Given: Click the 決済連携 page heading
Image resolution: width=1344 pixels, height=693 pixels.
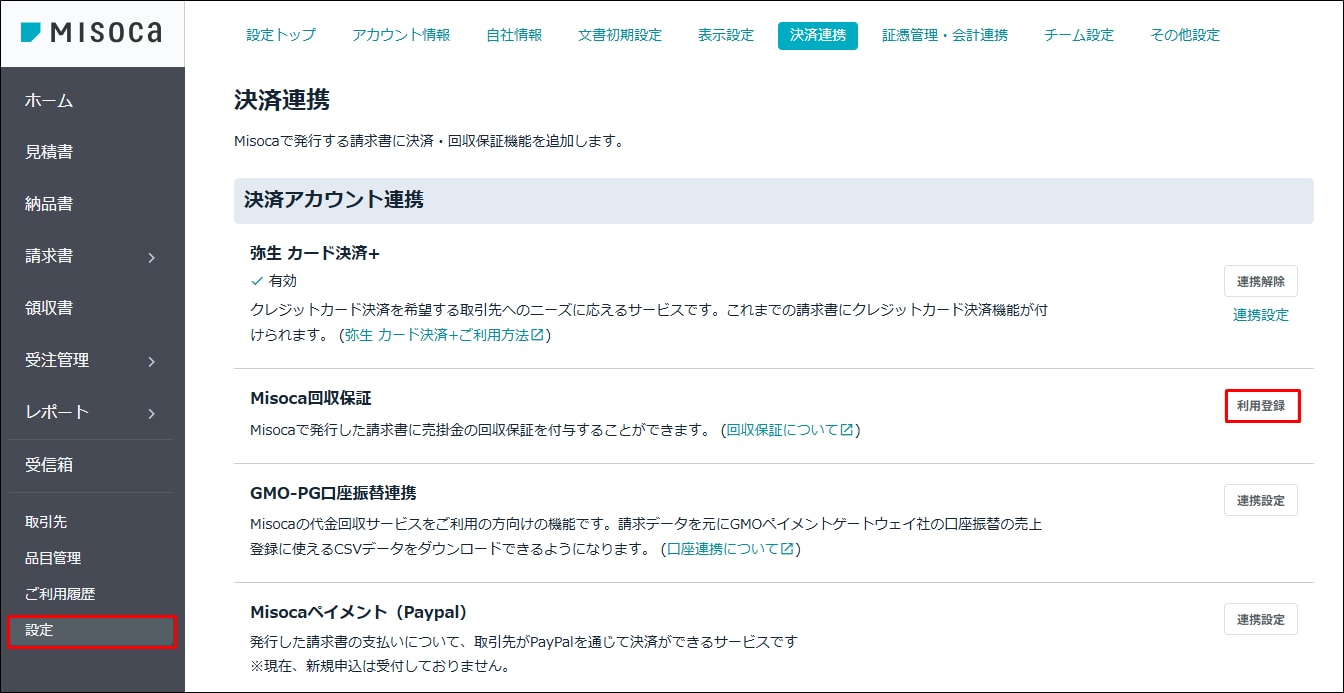Looking at the screenshot, I should [282, 100].
